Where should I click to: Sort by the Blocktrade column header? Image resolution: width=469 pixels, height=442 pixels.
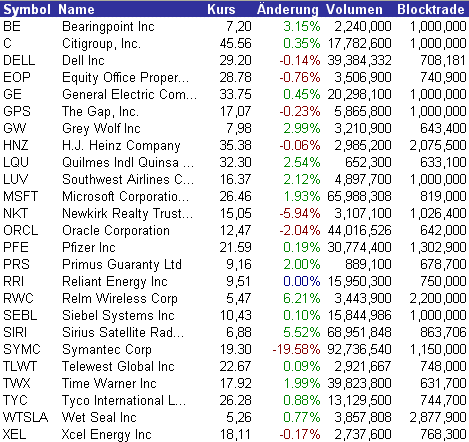tap(431, 9)
